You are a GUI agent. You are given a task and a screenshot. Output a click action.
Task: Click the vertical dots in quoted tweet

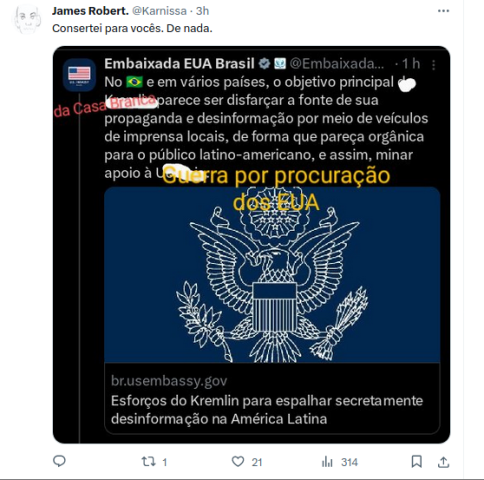pyautogui.click(x=433, y=65)
